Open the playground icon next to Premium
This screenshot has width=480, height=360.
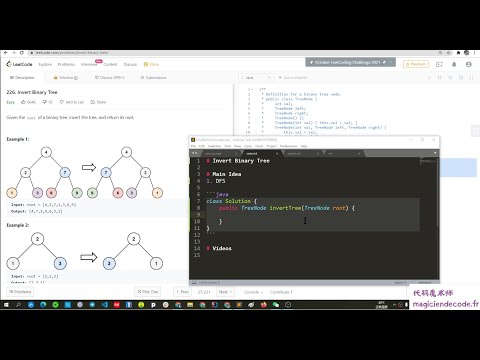click(x=439, y=64)
